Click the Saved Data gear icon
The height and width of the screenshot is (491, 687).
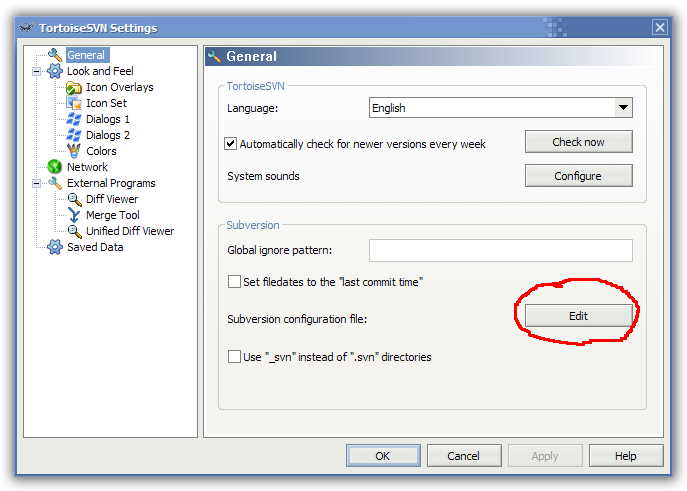pyautogui.click(x=55, y=247)
